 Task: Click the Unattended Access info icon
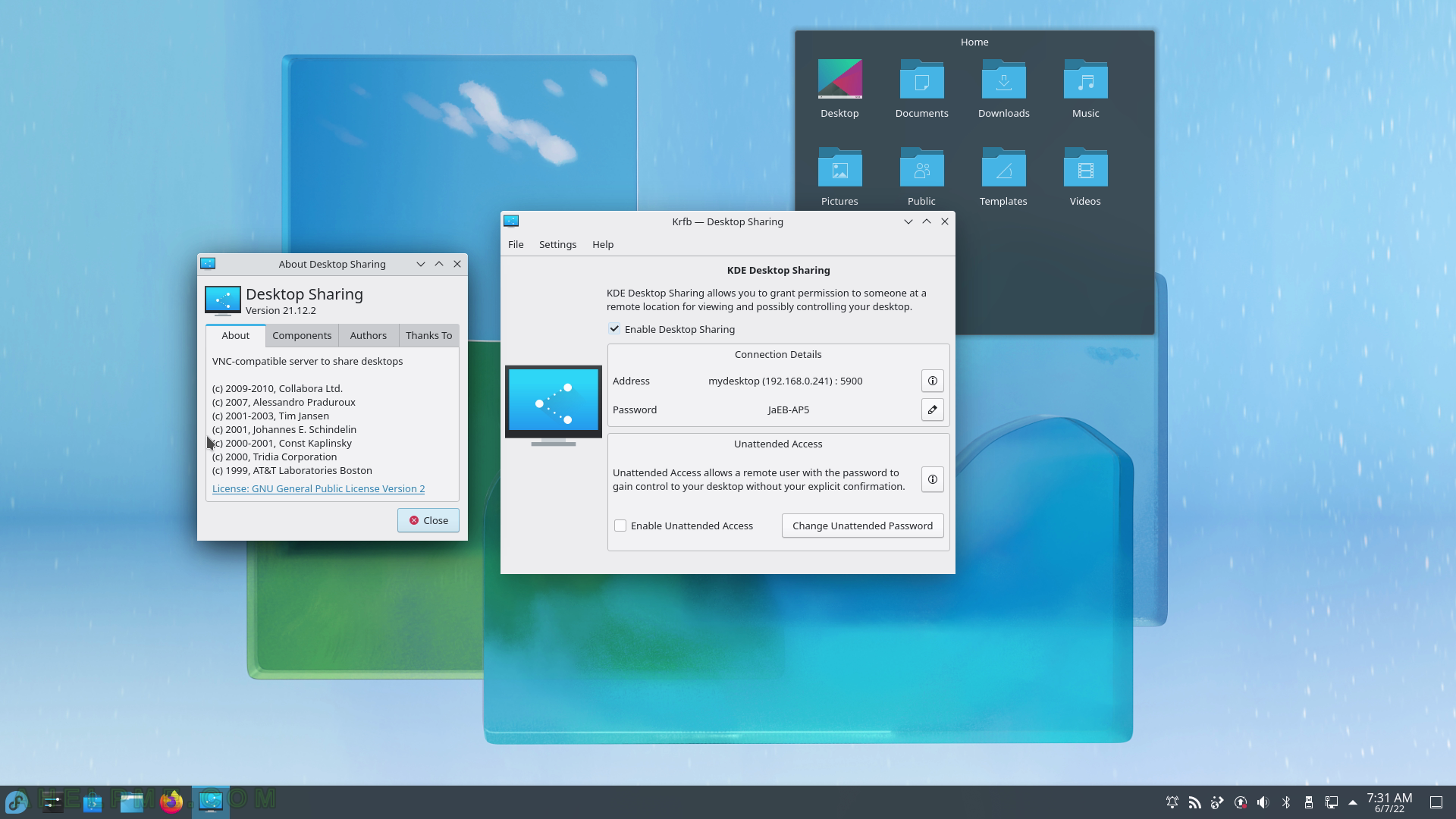[932, 479]
